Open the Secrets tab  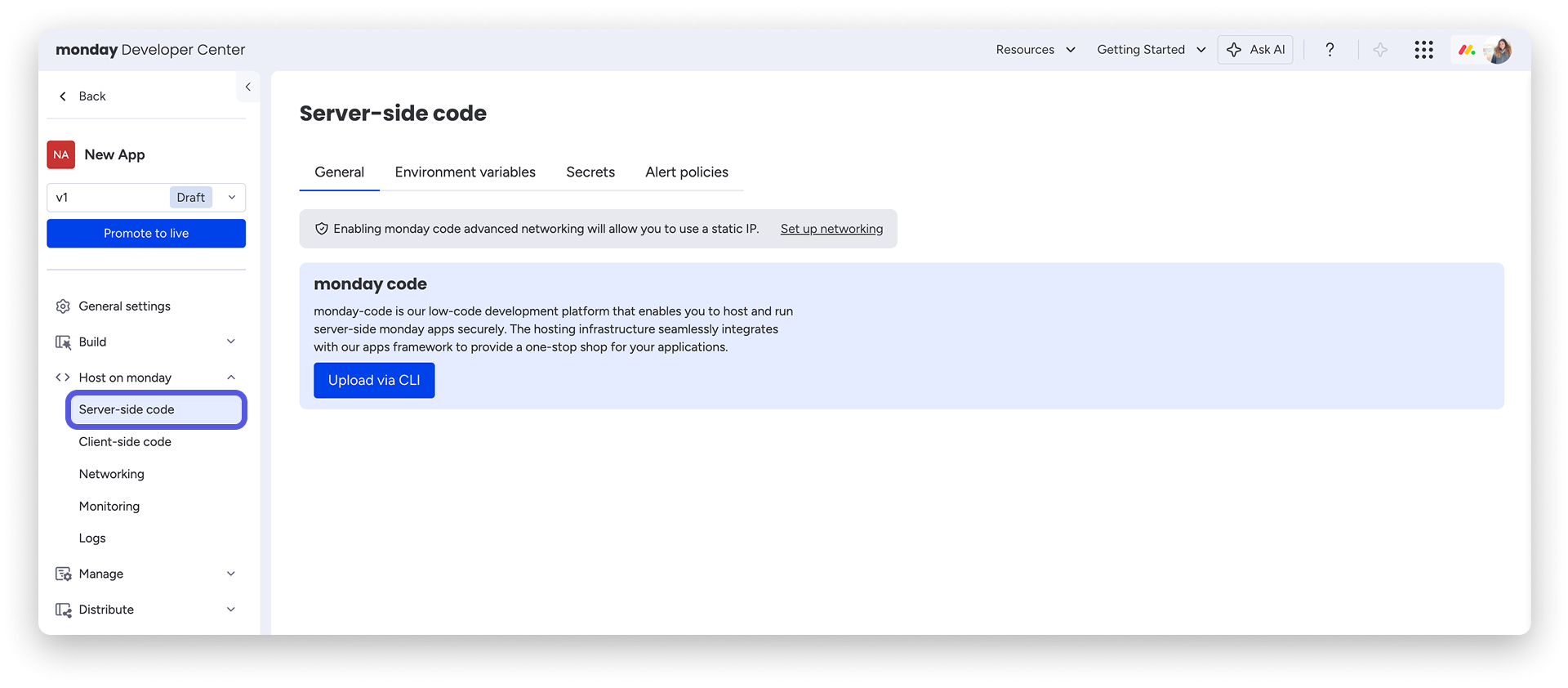coord(590,172)
